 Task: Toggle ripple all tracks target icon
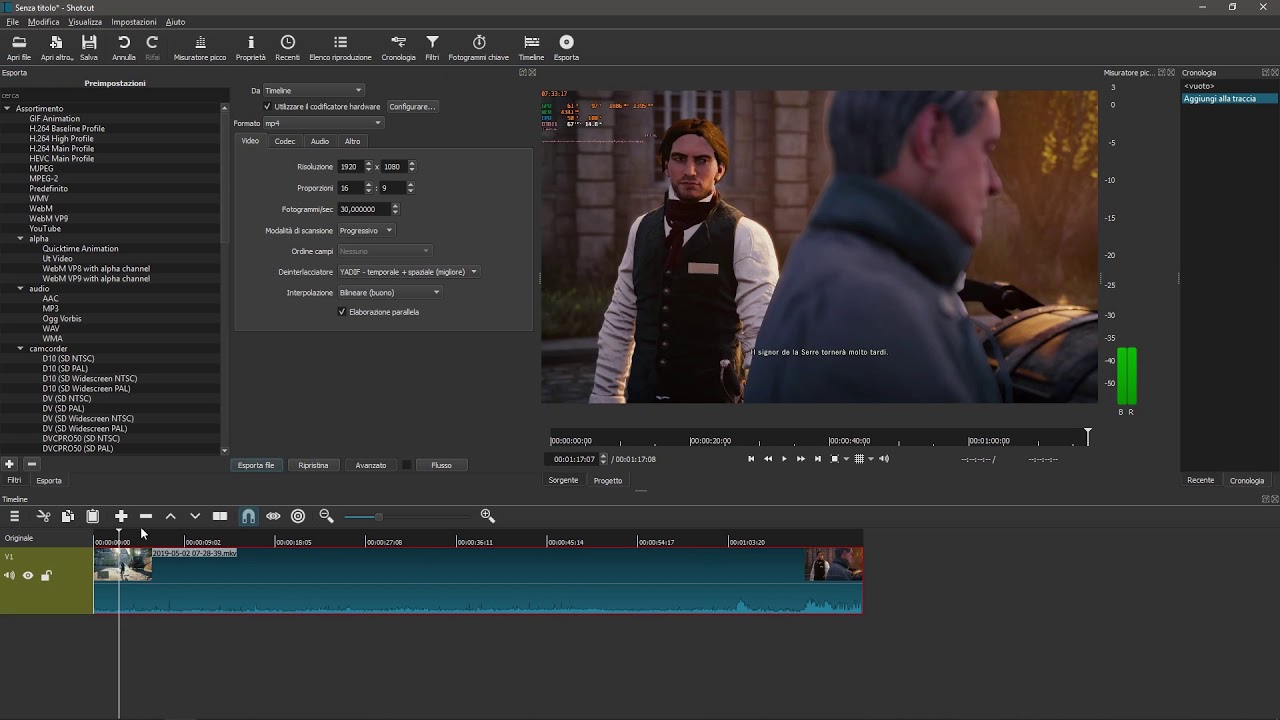click(x=298, y=516)
